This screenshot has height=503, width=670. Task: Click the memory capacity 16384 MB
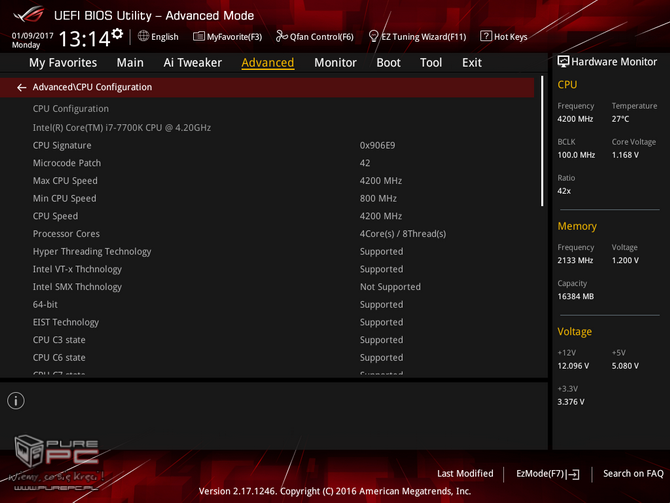click(x=576, y=296)
